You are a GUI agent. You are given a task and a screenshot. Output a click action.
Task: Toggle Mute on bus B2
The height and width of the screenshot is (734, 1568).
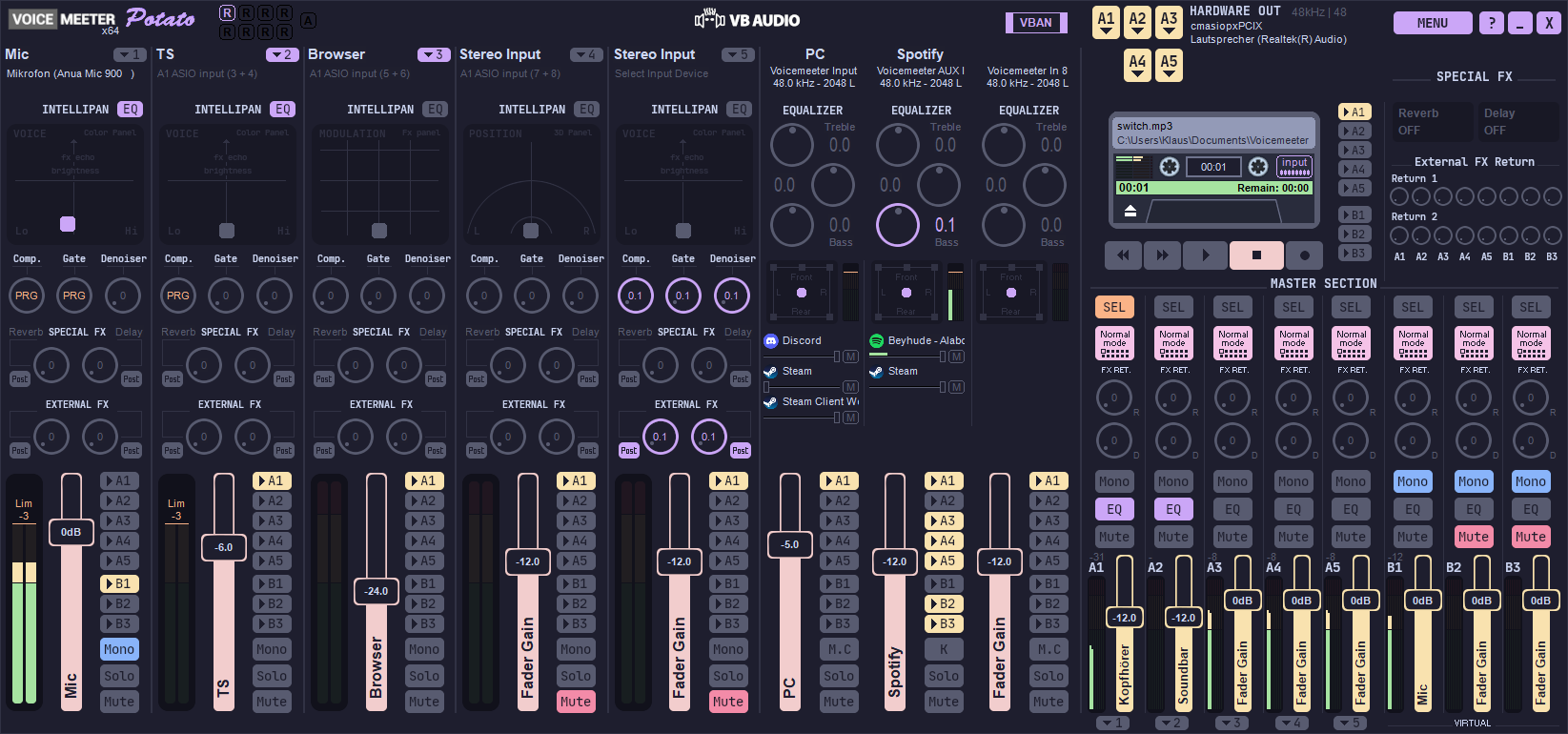point(1473,537)
